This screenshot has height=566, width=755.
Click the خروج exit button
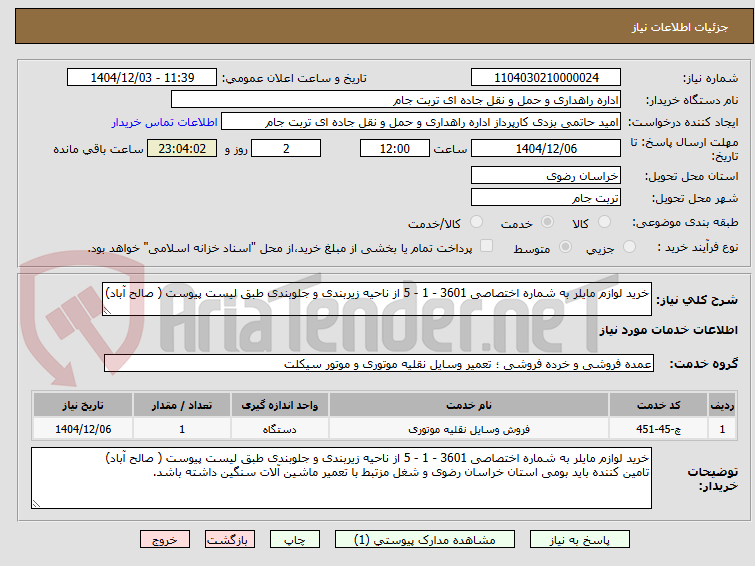(165, 540)
